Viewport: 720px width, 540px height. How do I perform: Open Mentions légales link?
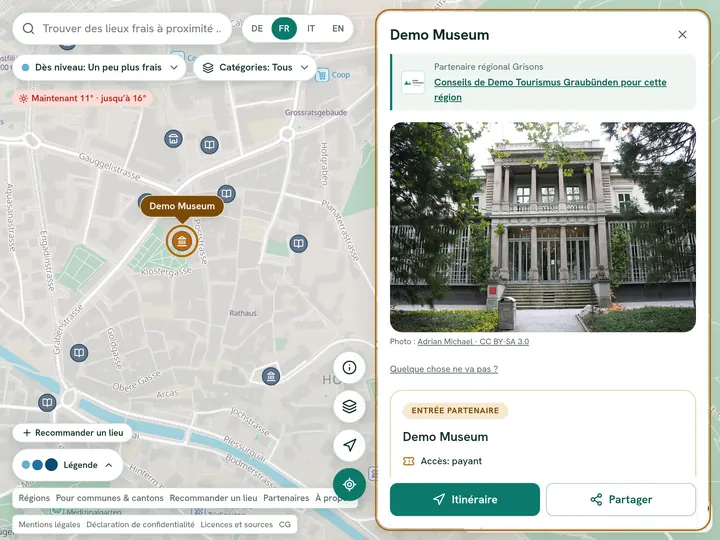(x=49, y=524)
